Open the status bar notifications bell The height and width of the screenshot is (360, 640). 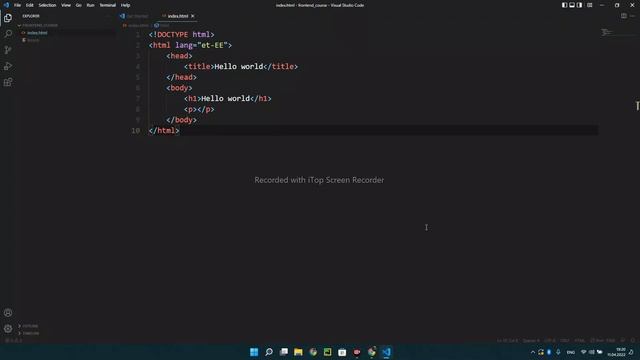click(633, 340)
